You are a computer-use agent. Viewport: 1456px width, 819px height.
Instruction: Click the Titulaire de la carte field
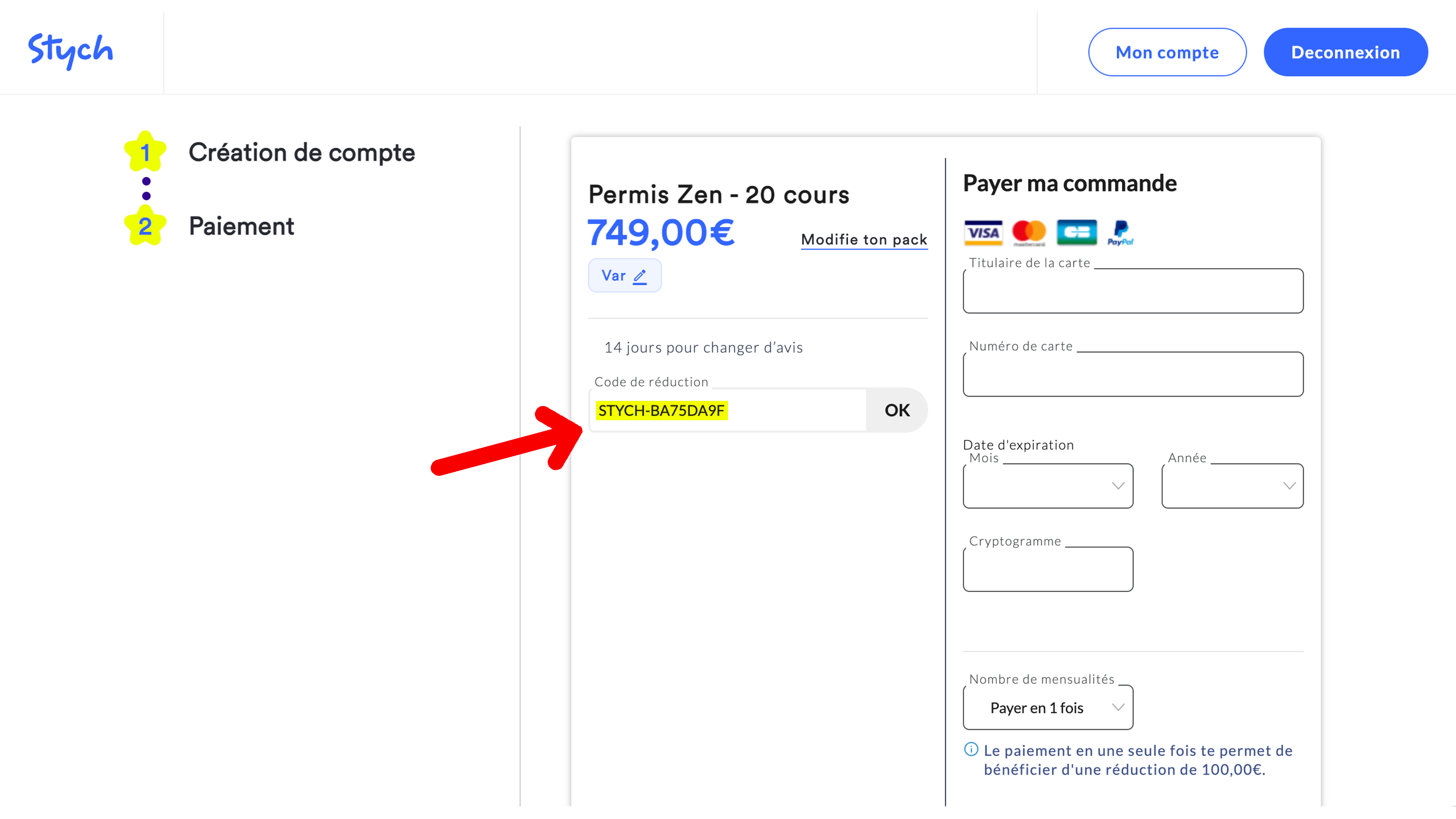[1132, 291]
